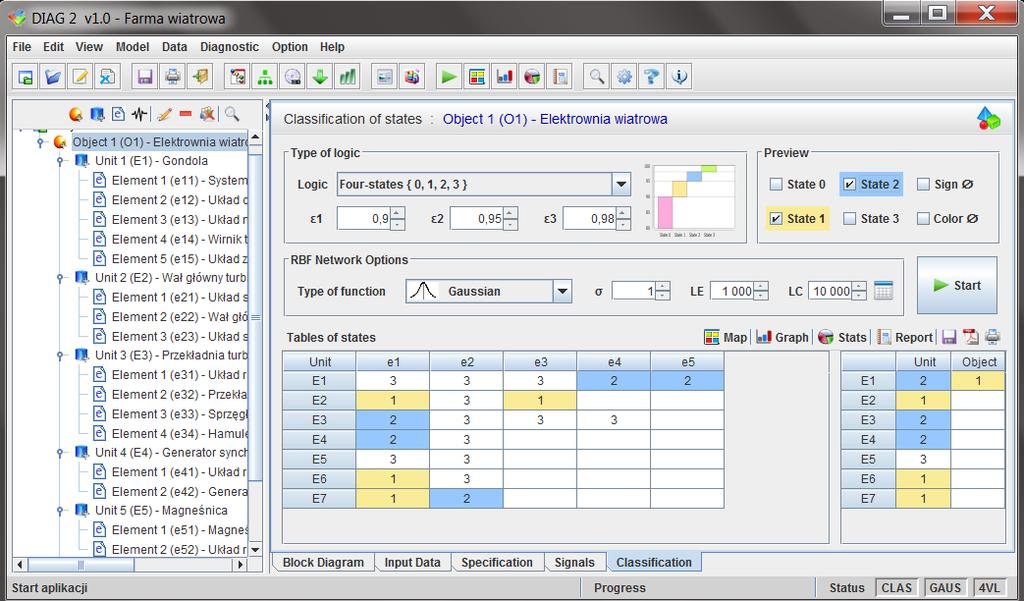This screenshot has width=1024, height=601.
Task: Uncheck the State 2 checkbox
Action: pyautogui.click(x=849, y=184)
